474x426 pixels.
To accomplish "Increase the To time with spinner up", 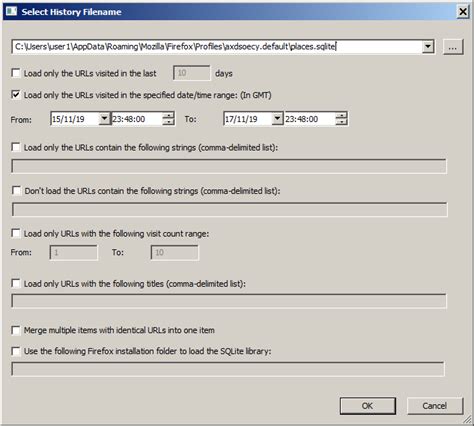I will 341,115.
